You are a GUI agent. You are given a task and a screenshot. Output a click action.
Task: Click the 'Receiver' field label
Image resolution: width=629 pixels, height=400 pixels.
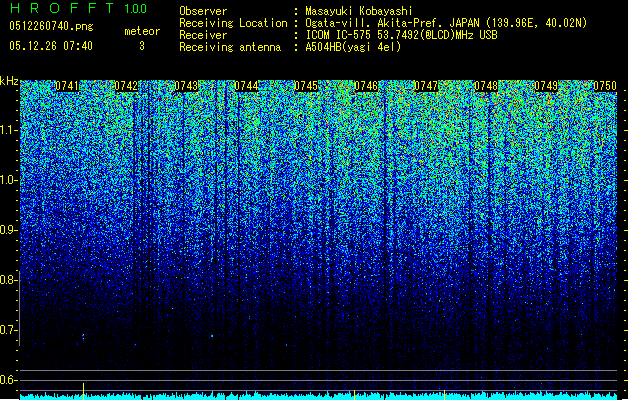[203, 35]
